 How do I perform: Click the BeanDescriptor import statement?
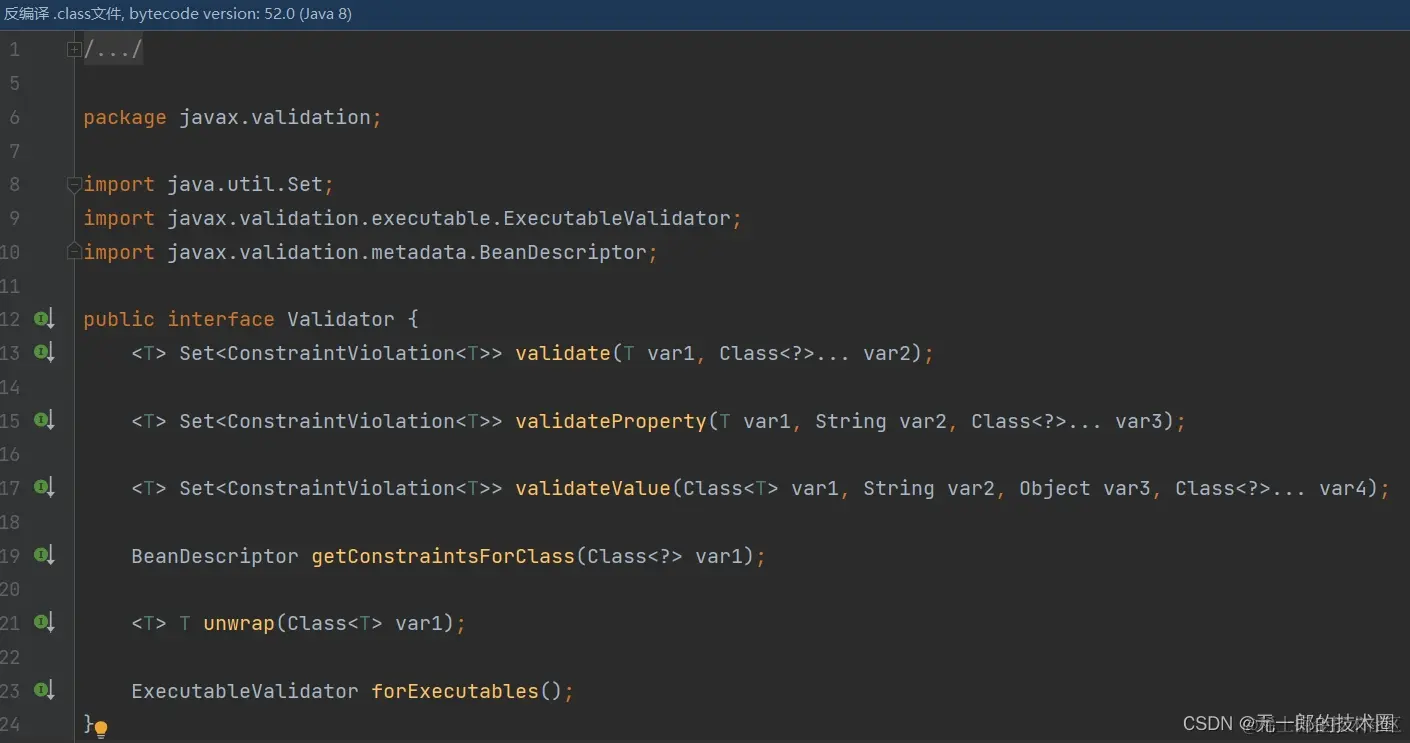pyautogui.click(x=371, y=252)
